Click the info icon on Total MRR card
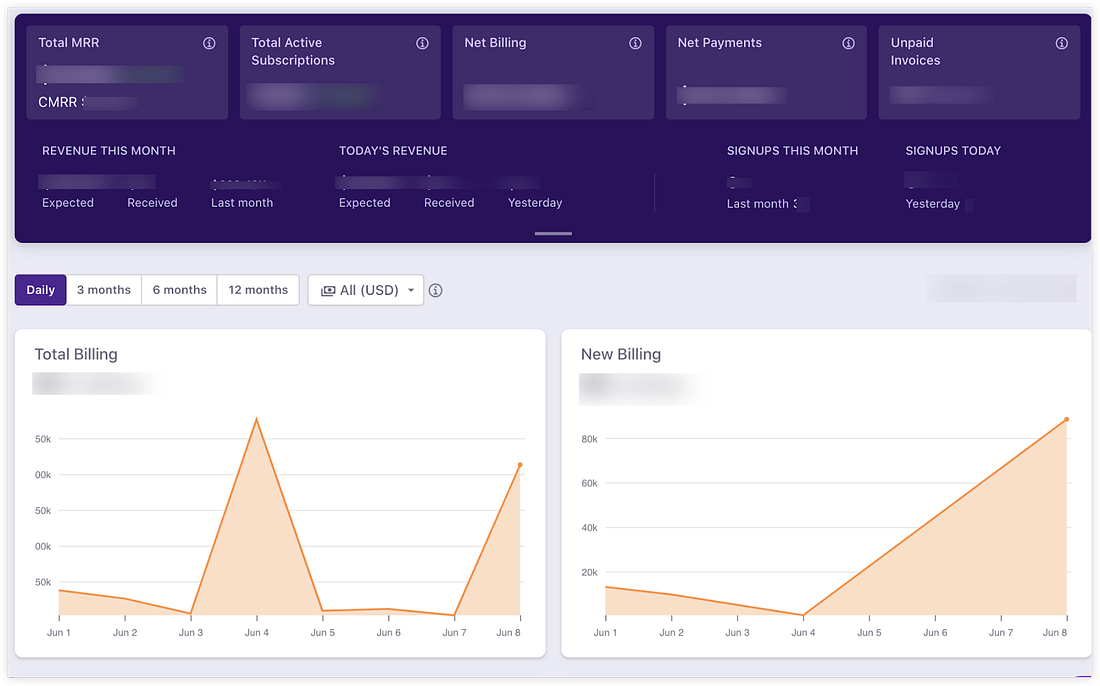 [209, 44]
